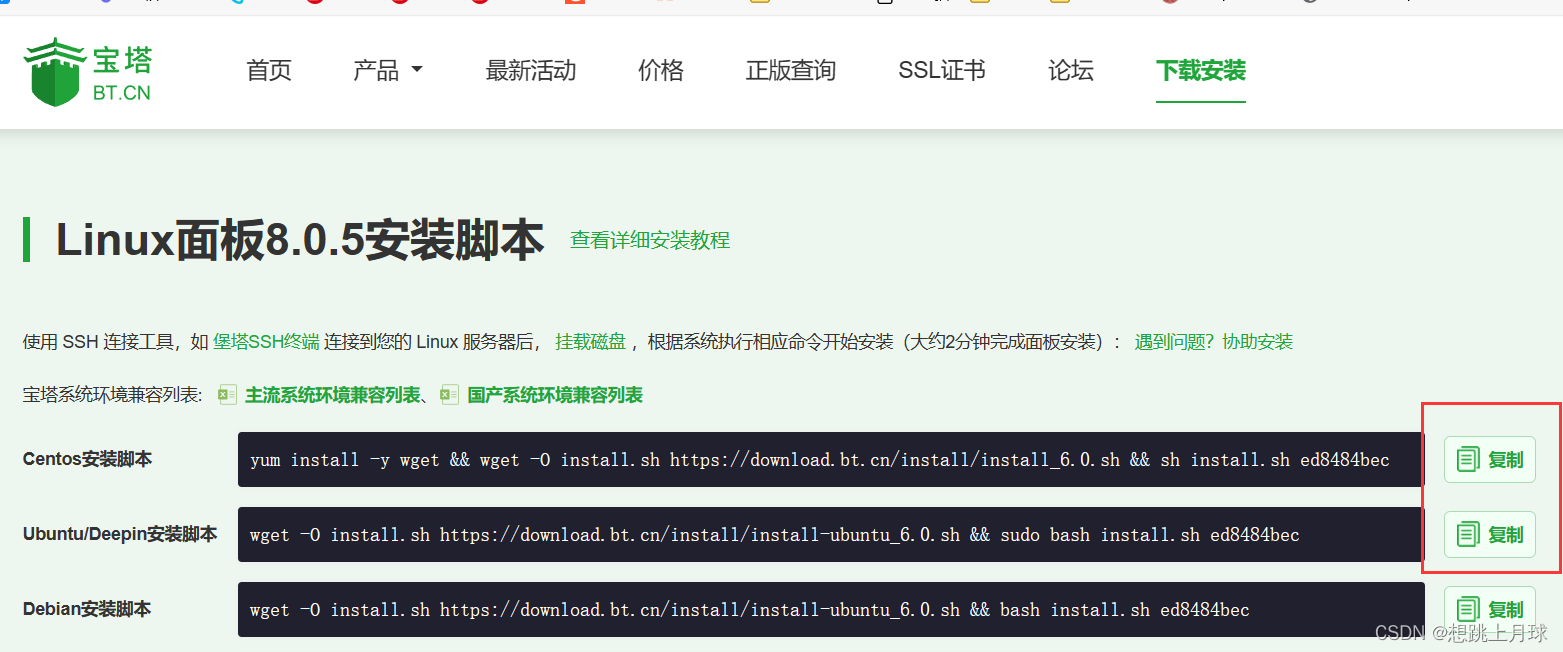Image resolution: width=1563 pixels, height=652 pixels.
Task: View 最新活动 from the menu
Action: pyautogui.click(x=531, y=70)
